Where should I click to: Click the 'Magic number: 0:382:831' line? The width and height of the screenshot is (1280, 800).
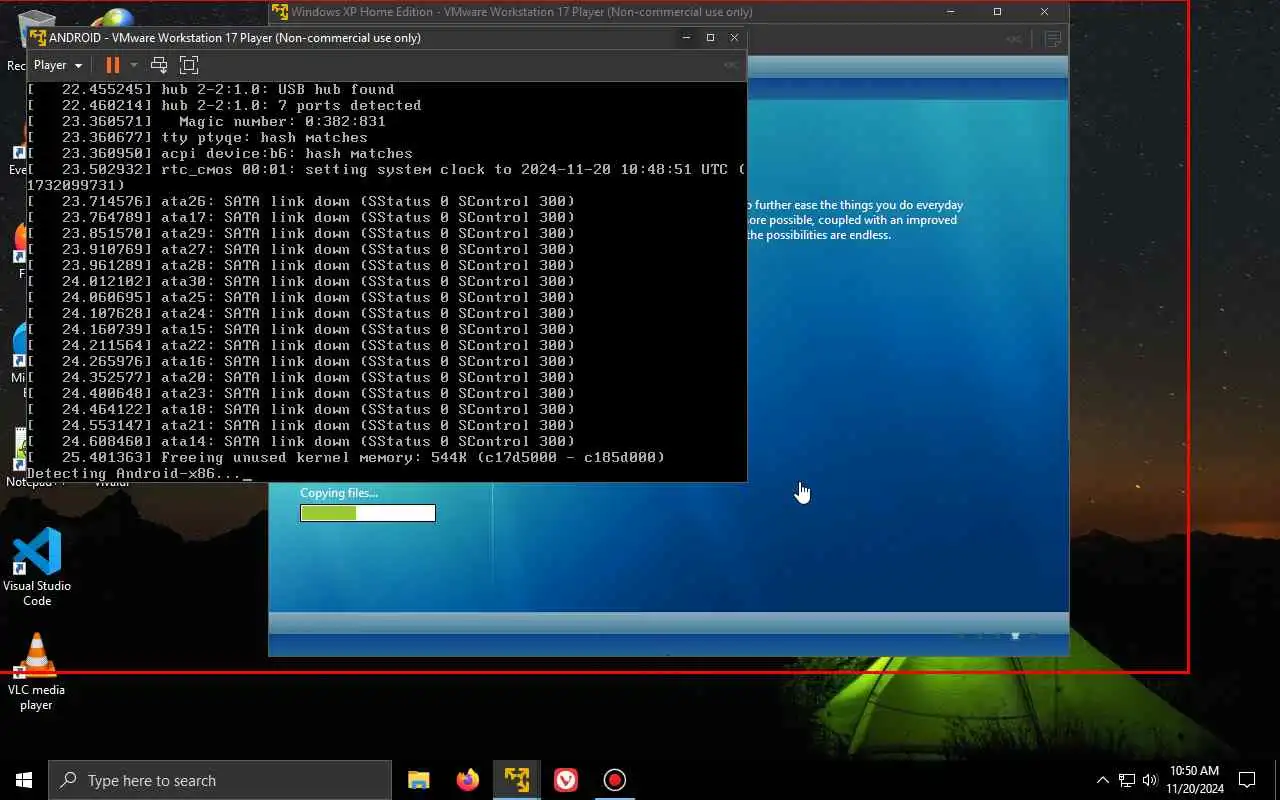[x=206, y=121]
